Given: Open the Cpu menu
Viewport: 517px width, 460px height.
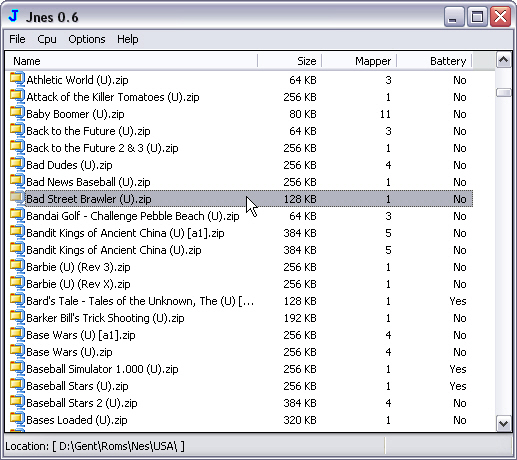Looking at the screenshot, I should (47, 39).
